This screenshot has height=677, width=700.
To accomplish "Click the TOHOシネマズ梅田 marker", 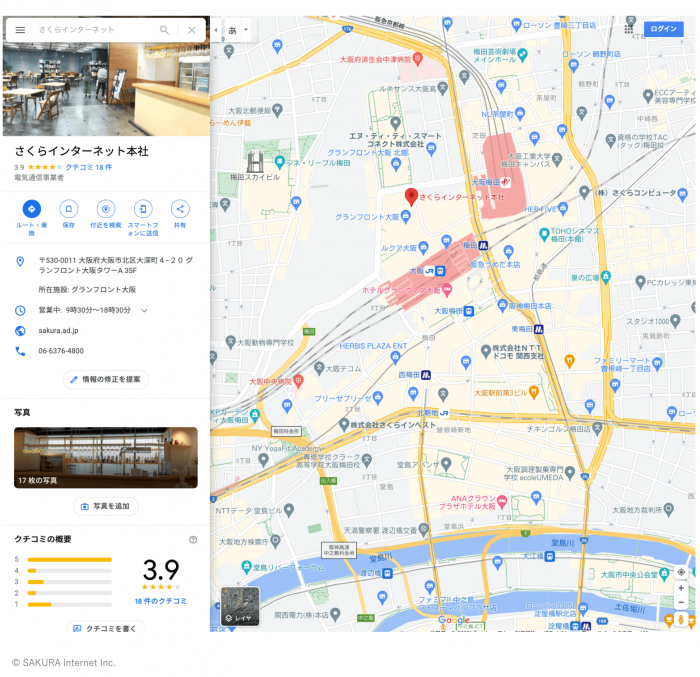I will coord(544,234).
